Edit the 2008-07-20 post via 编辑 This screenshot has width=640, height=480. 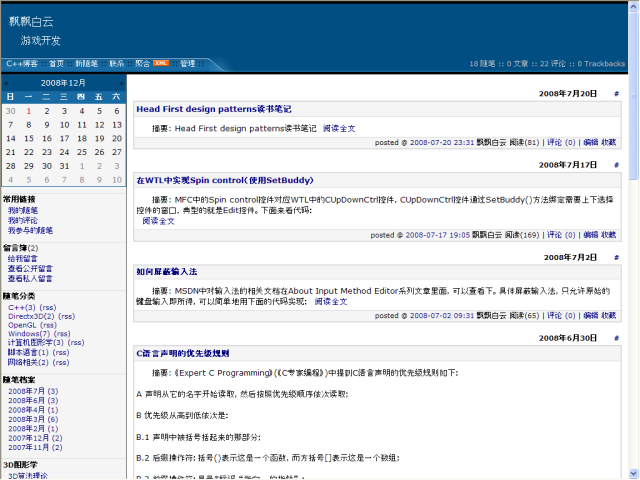(x=591, y=142)
